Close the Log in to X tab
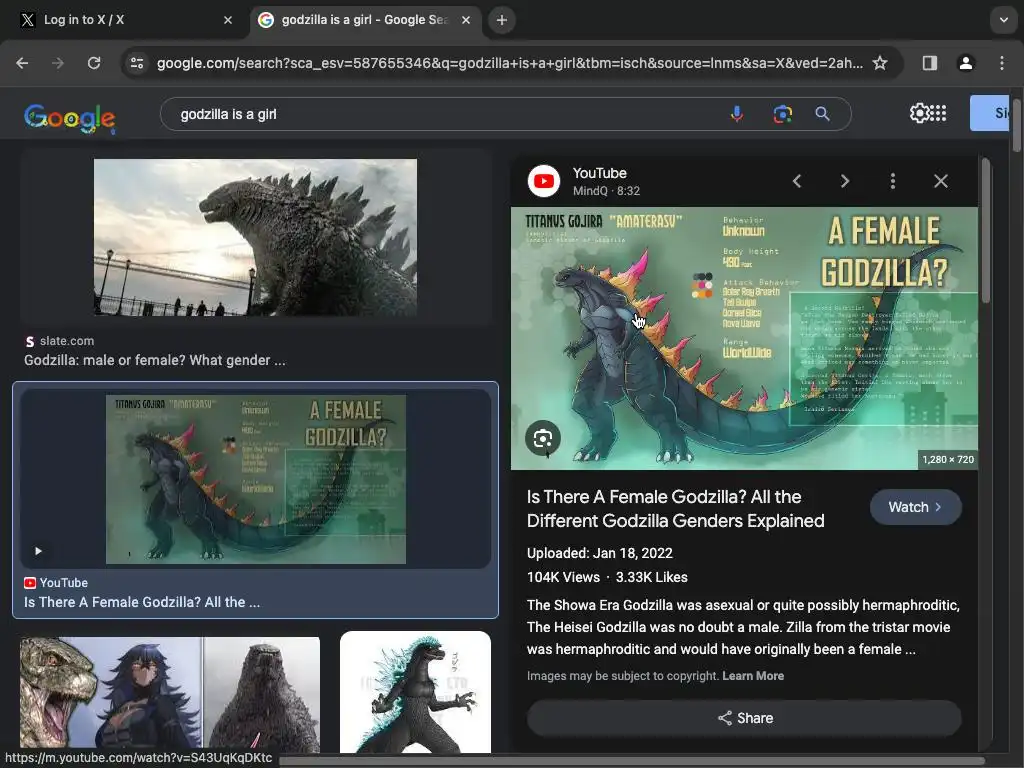Image resolution: width=1024 pixels, height=768 pixels. tap(228, 20)
